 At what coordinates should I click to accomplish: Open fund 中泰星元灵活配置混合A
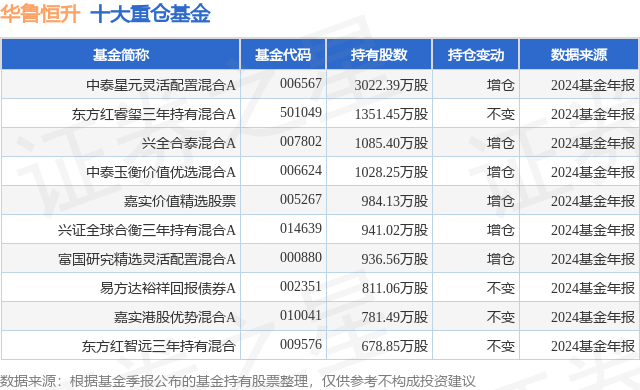(161, 85)
